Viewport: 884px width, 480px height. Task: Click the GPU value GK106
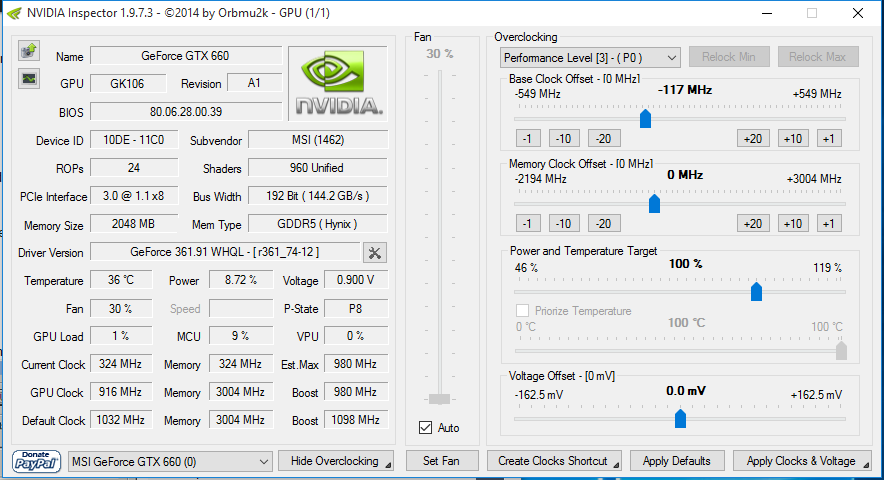128,83
